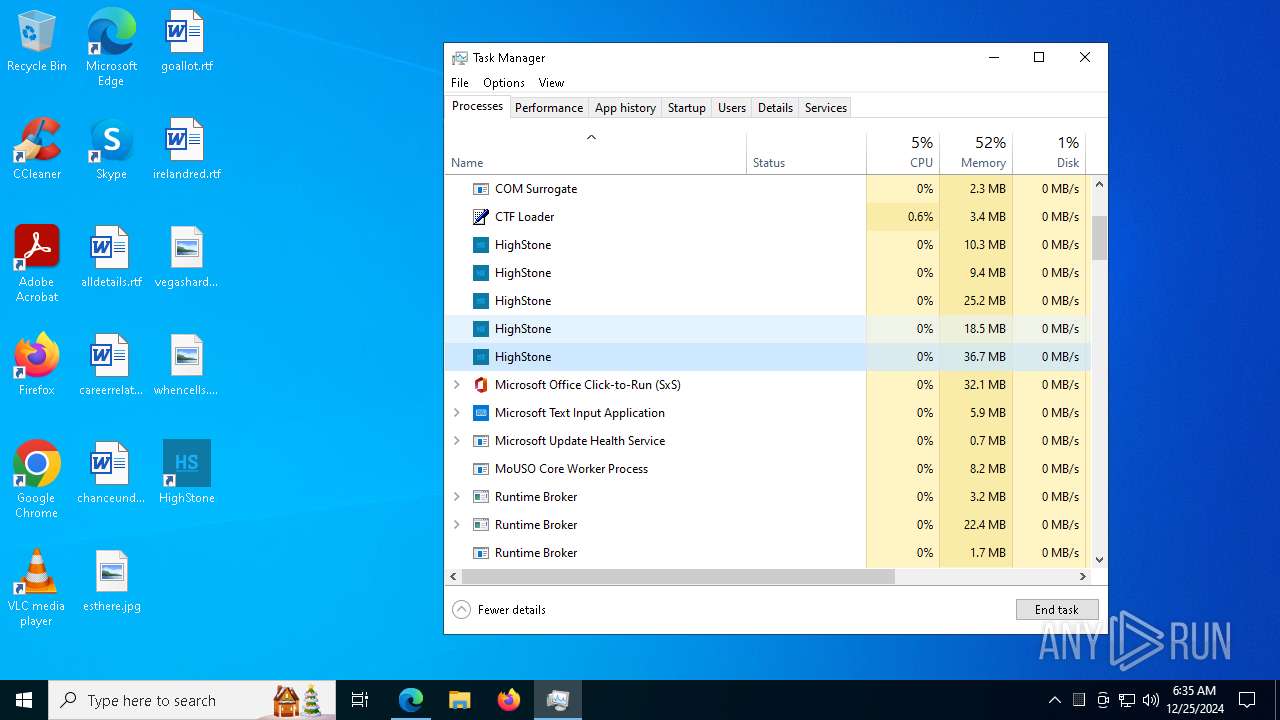
Task: Click the vertical scrollbar thumb in process list
Action: 1099,238
